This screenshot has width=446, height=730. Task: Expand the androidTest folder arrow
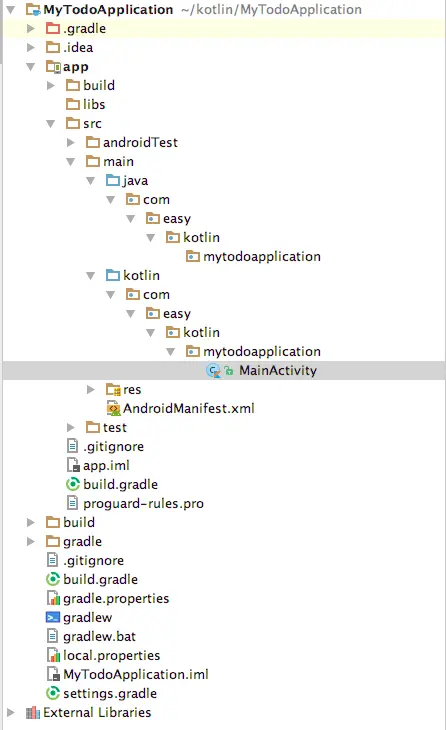(x=71, y=142)
